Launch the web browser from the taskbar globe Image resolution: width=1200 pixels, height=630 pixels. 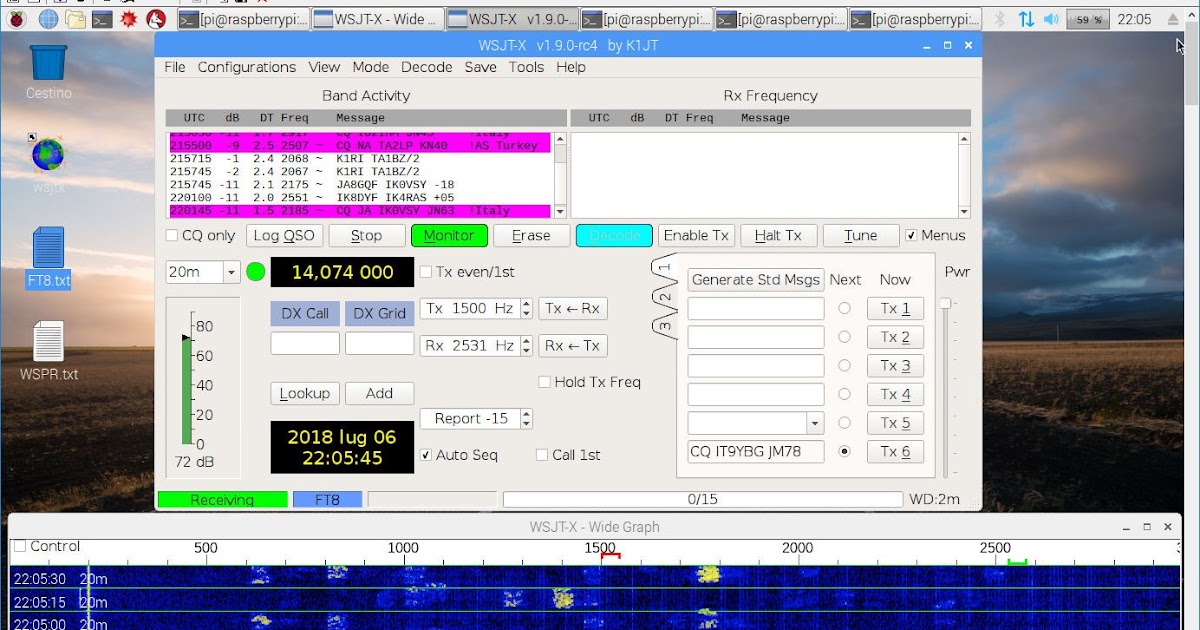coord(47,17)
